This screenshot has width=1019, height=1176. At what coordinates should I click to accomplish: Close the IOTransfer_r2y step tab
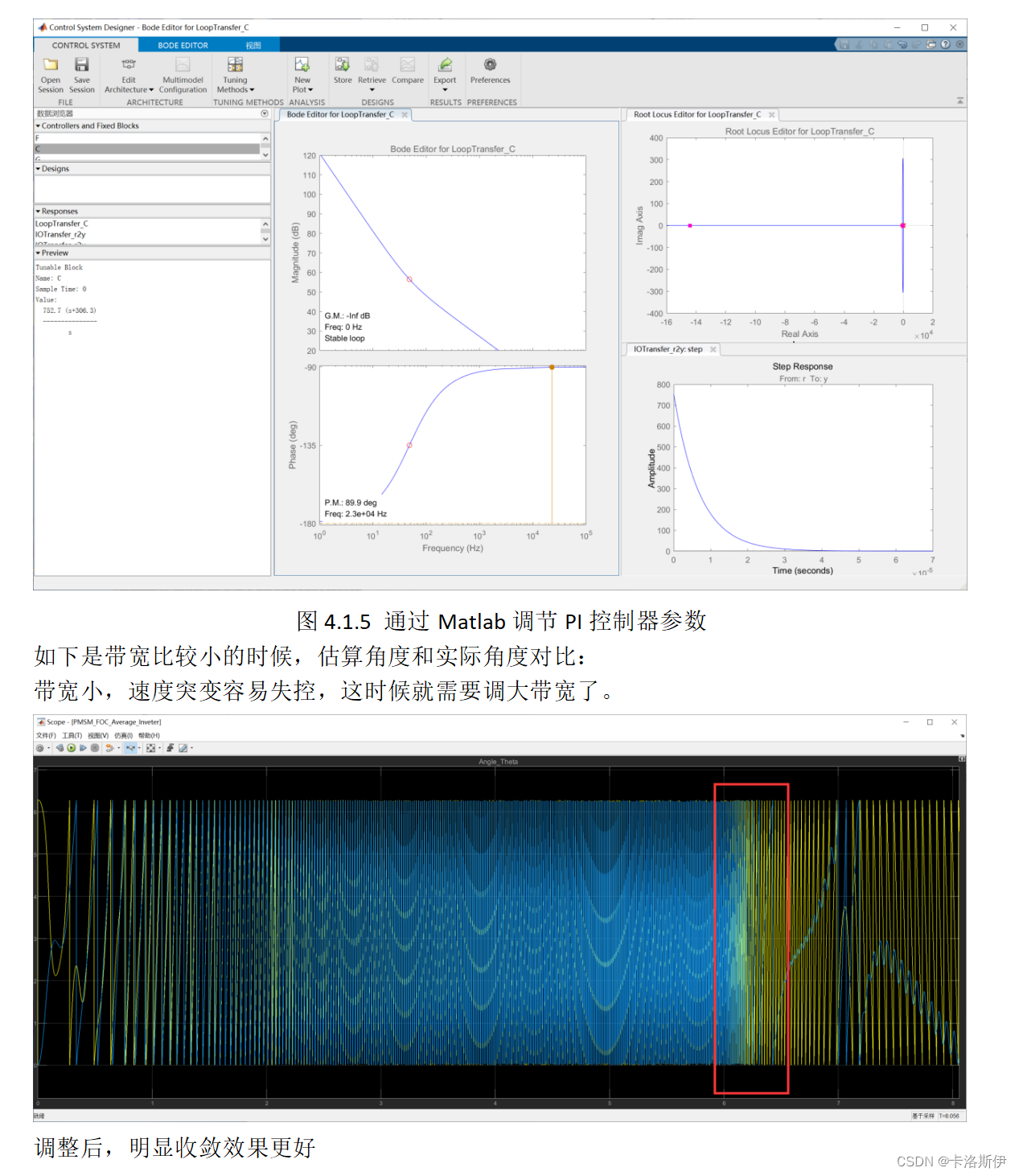(713, 350)
